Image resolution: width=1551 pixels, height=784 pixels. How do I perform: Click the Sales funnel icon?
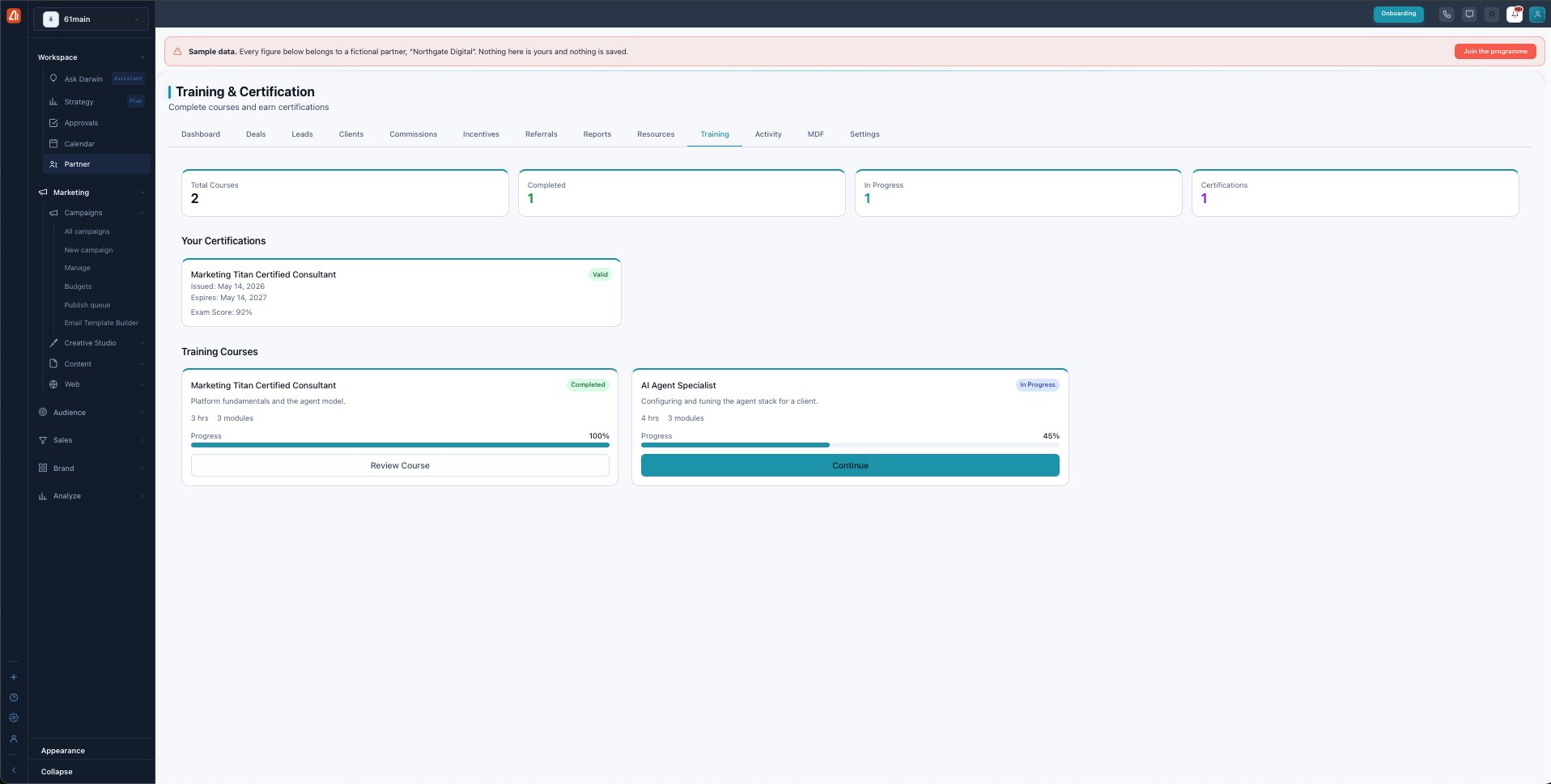[x=43, y=440]
